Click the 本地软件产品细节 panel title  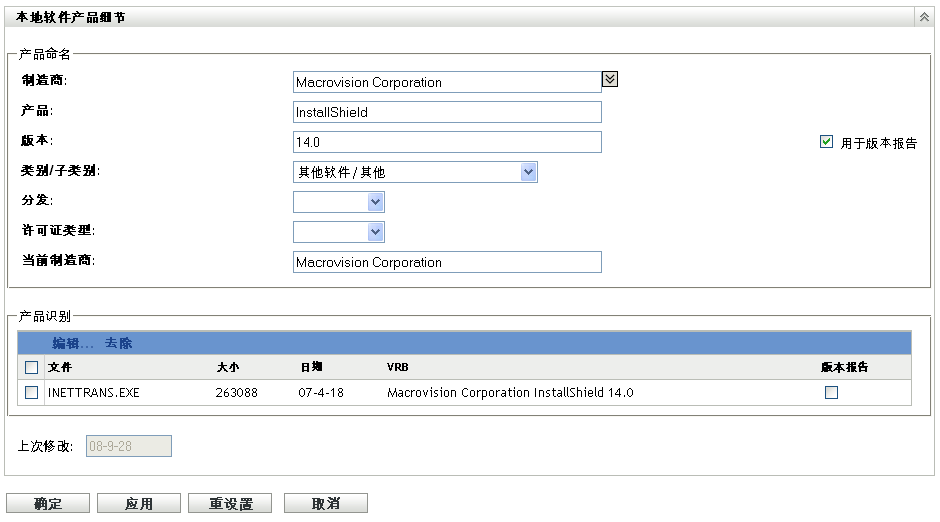pyautogui.click(x=71, y=17)
